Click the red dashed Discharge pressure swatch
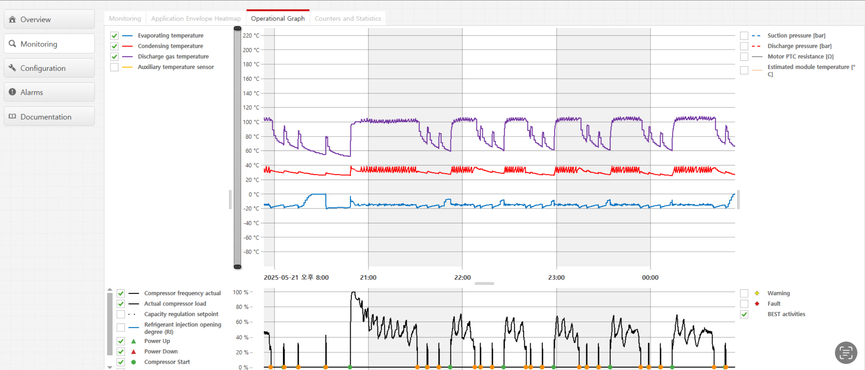 click(757, 46)
